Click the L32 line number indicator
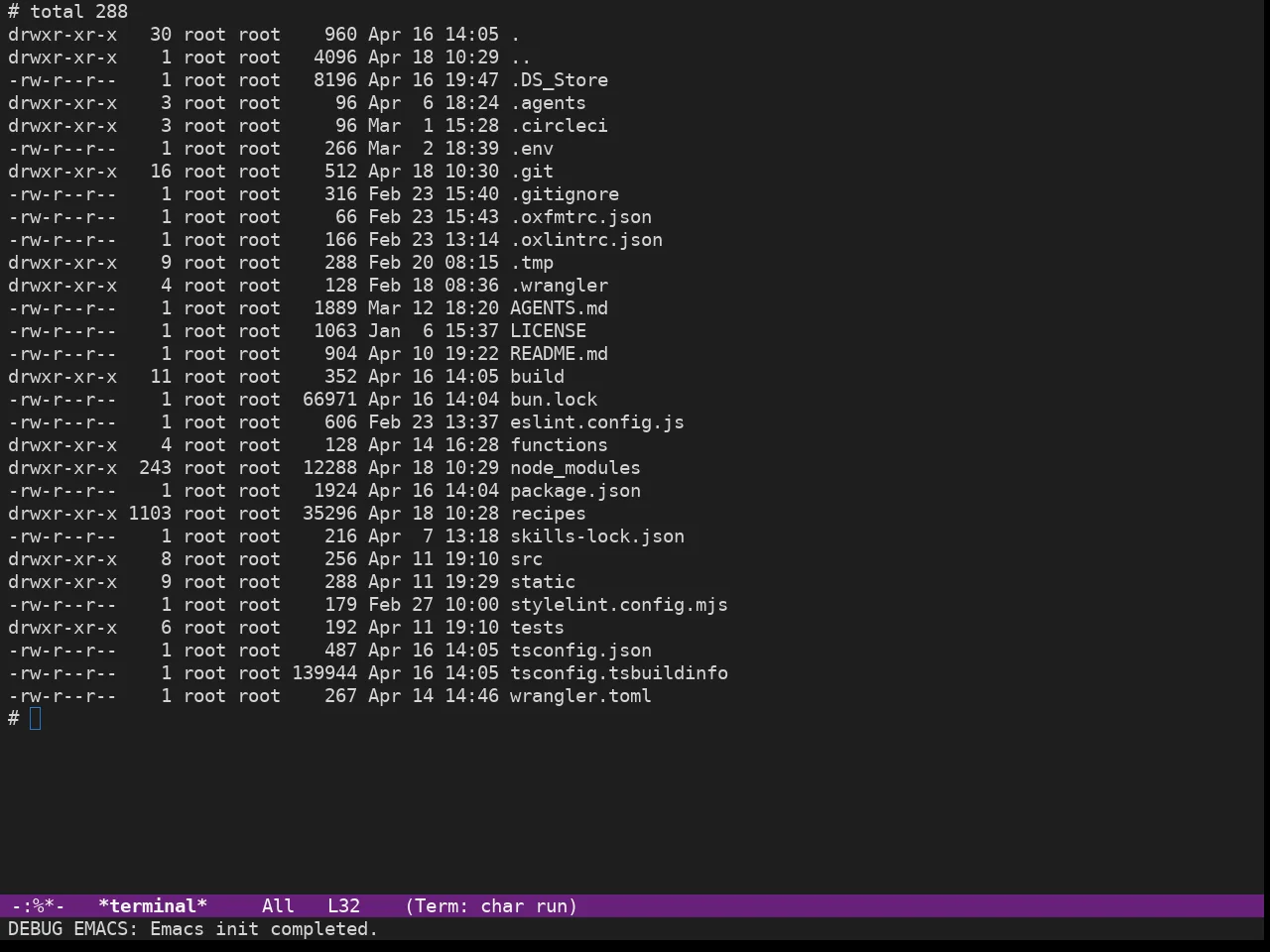Screen dimensions: 1270x952 click(343, 906)
